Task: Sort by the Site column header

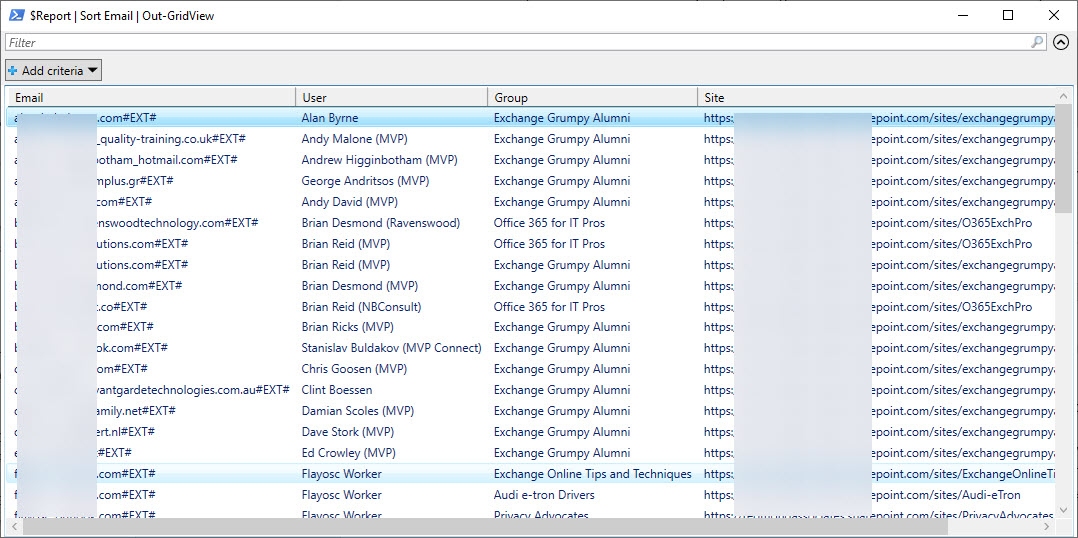Action: [870, 97]
